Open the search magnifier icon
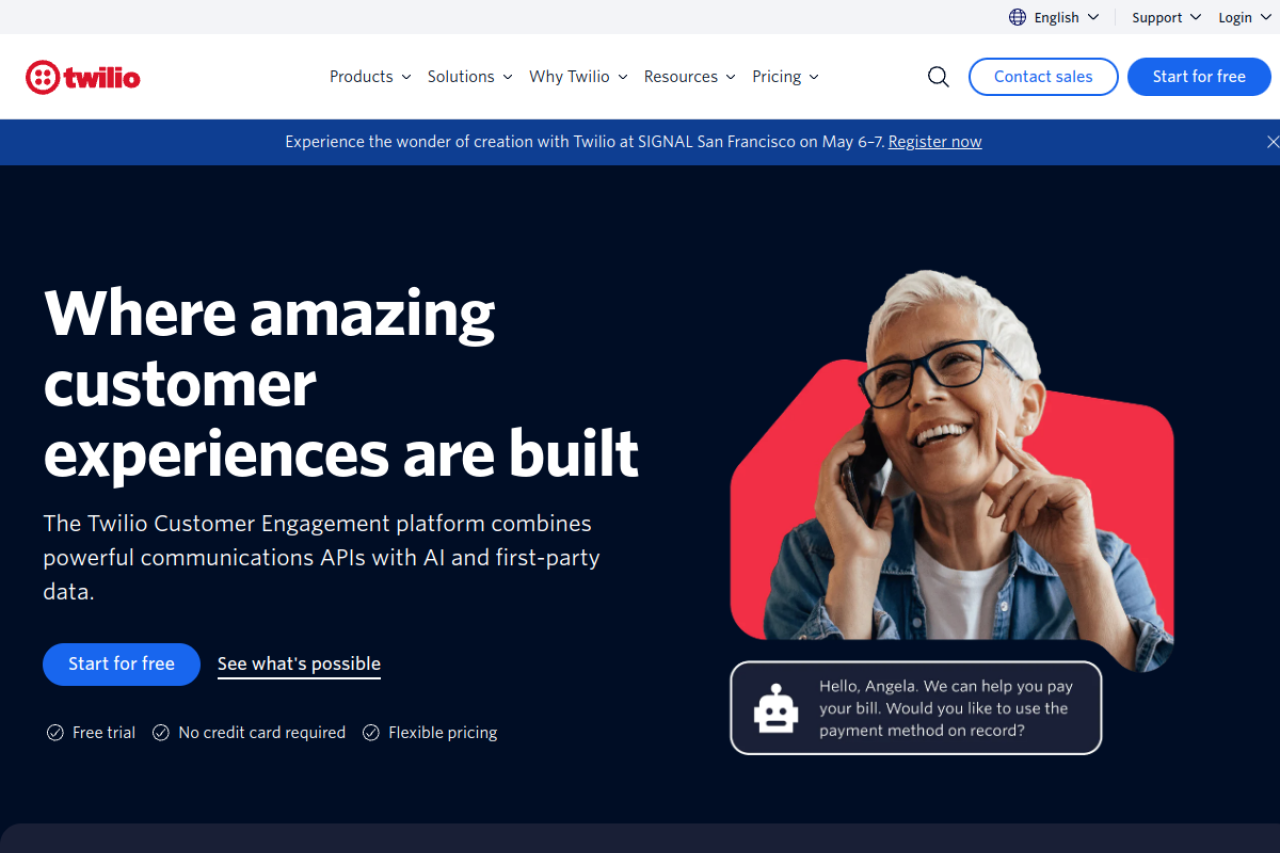Screen dimensions: 1280x853 pyautogui.click(x=938, y=77)
